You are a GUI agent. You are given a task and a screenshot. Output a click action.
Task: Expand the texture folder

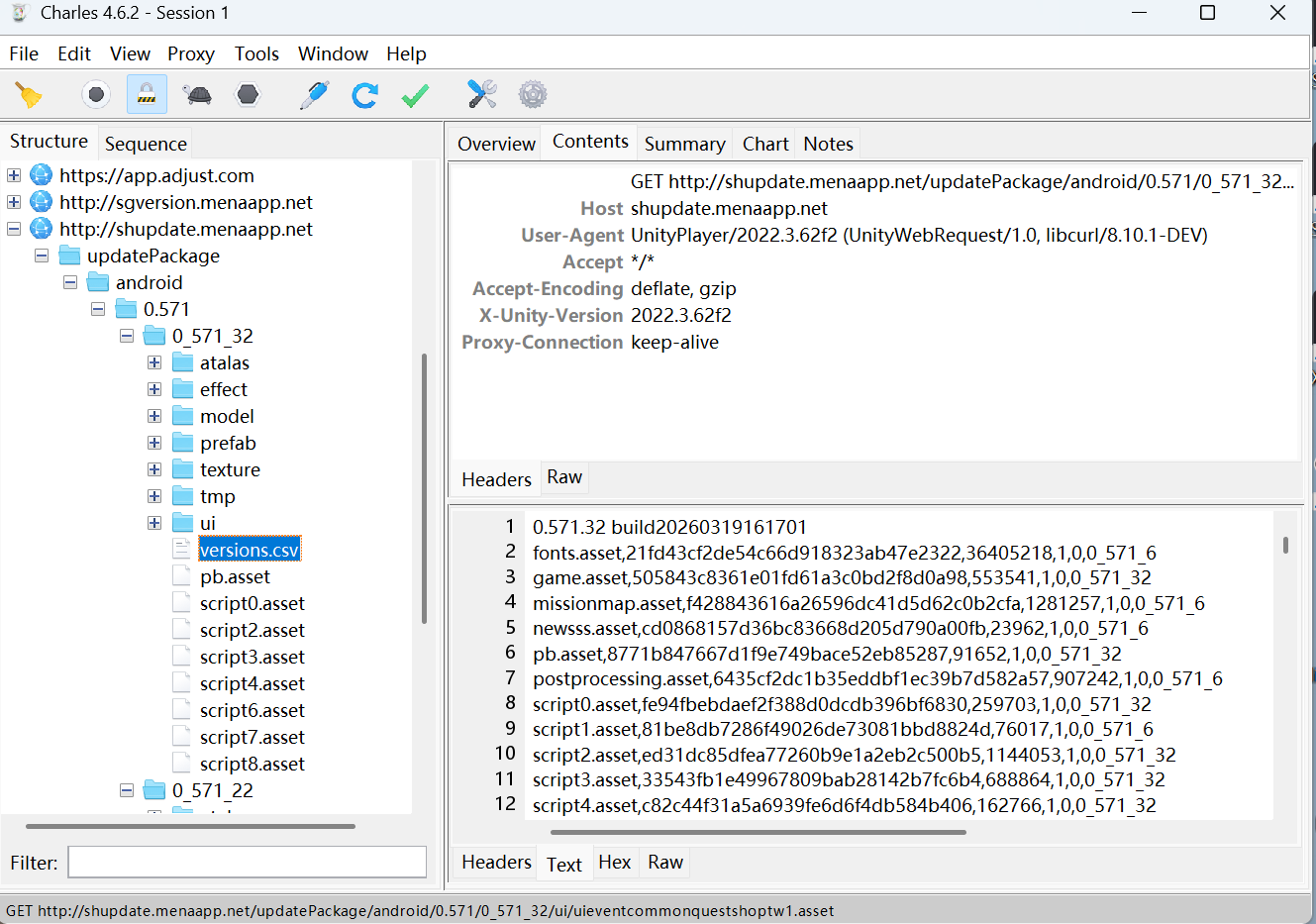coord(154,469)
